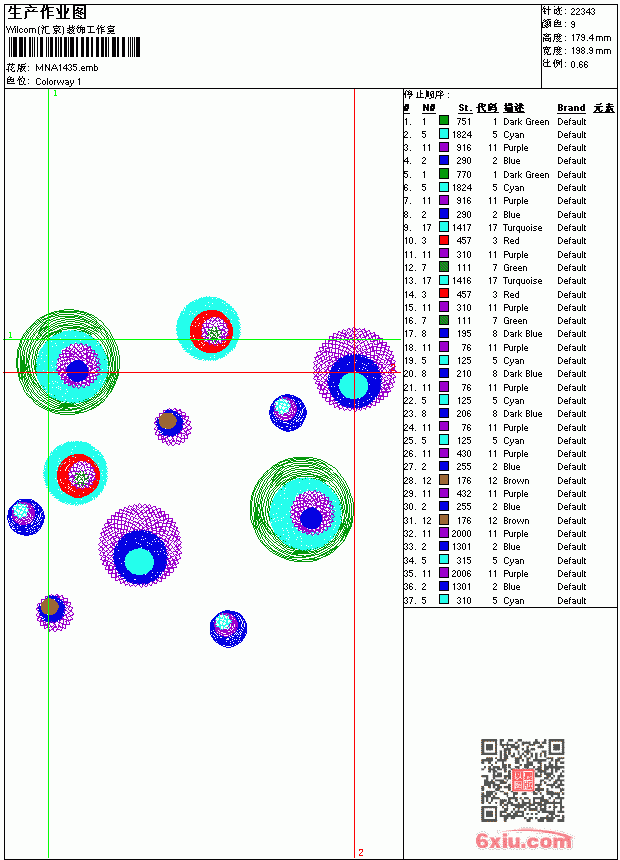The width and height of the screenshot is (620, 860).
Task: Select the Brown swatch in stop row 28
Action: coord(444,480)
